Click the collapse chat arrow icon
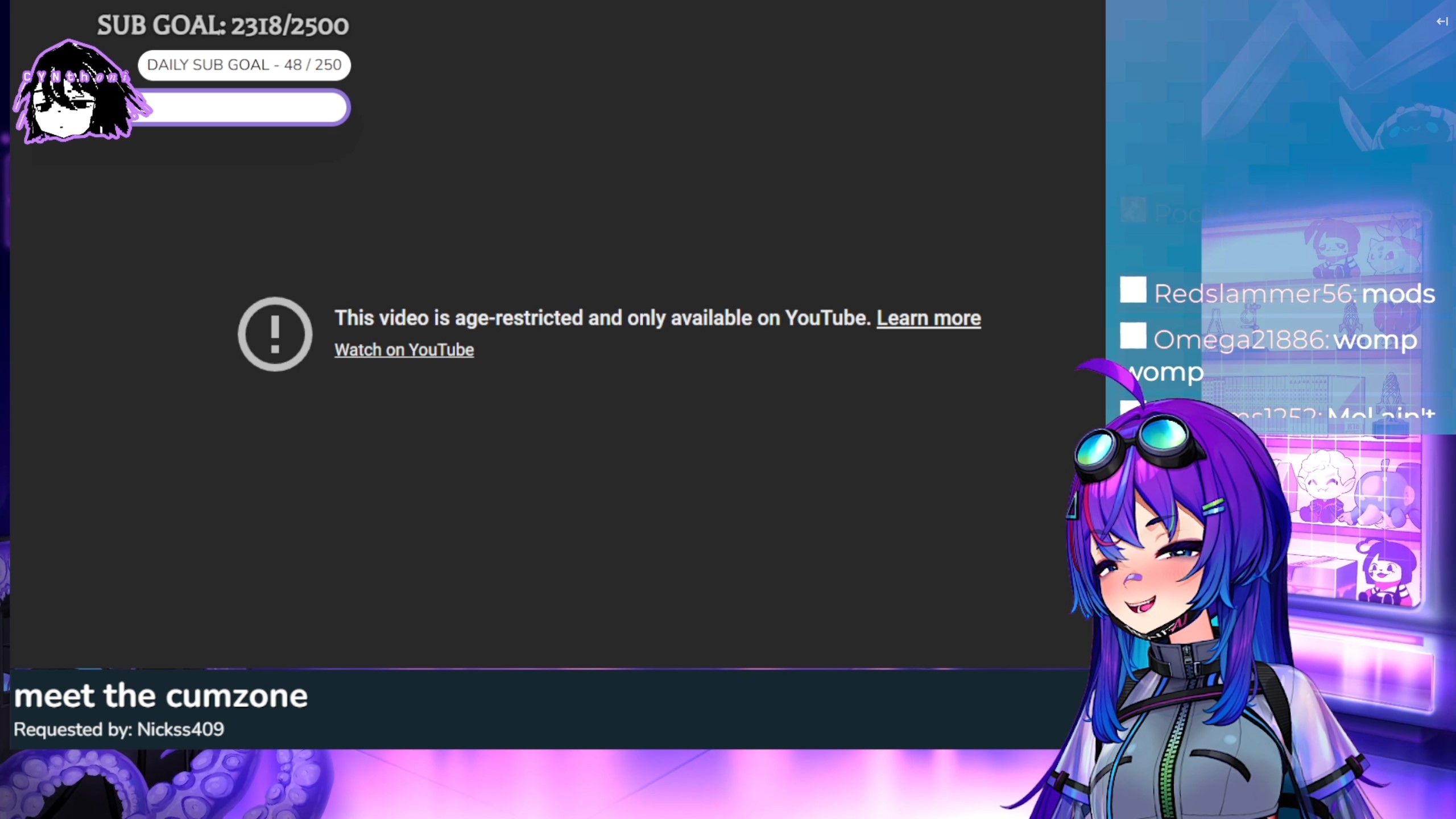 (x=1441, y=22)
